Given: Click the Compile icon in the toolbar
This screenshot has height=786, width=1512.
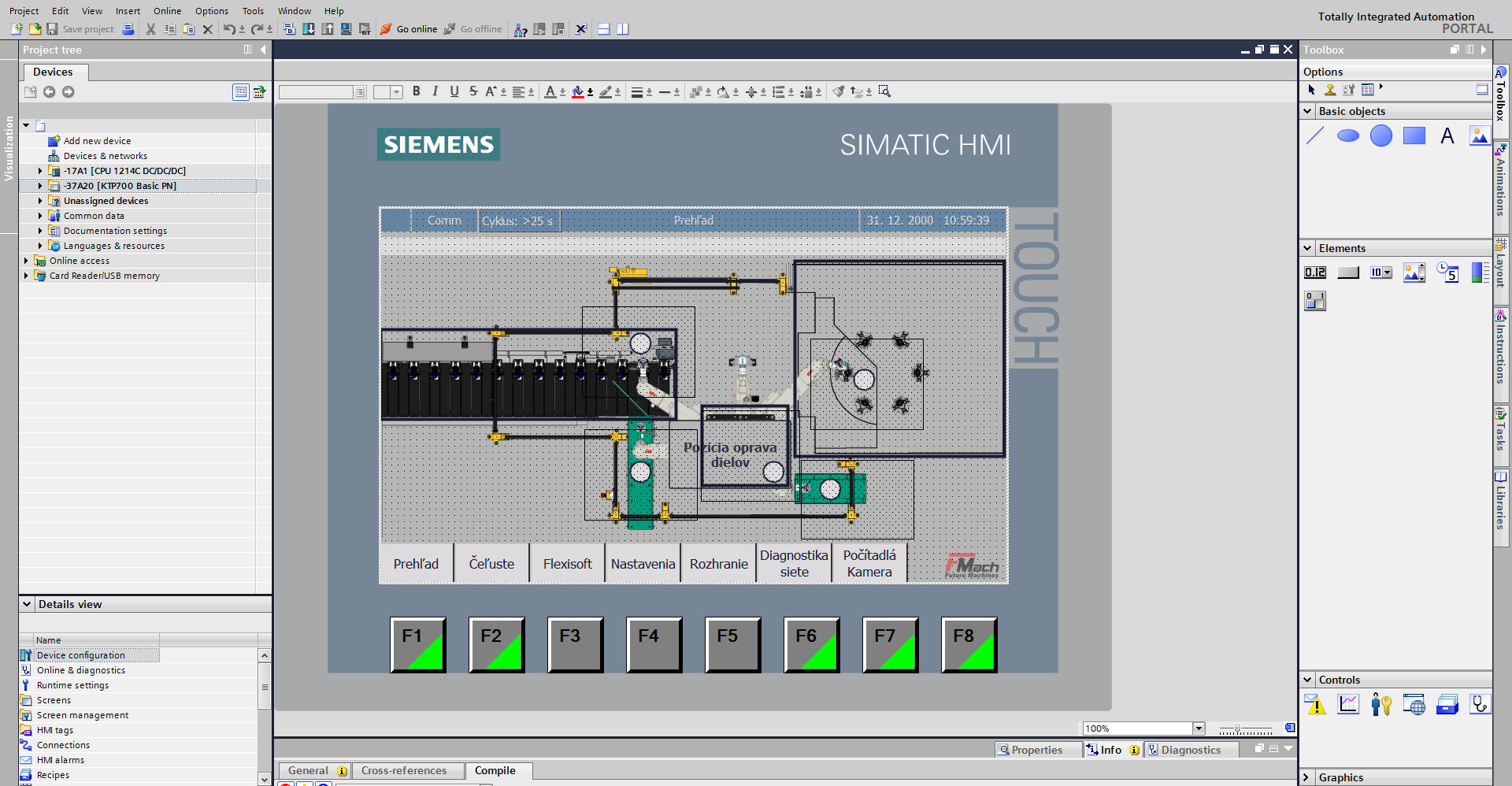Looking at the screenshot, I should (x=290, y=29).
